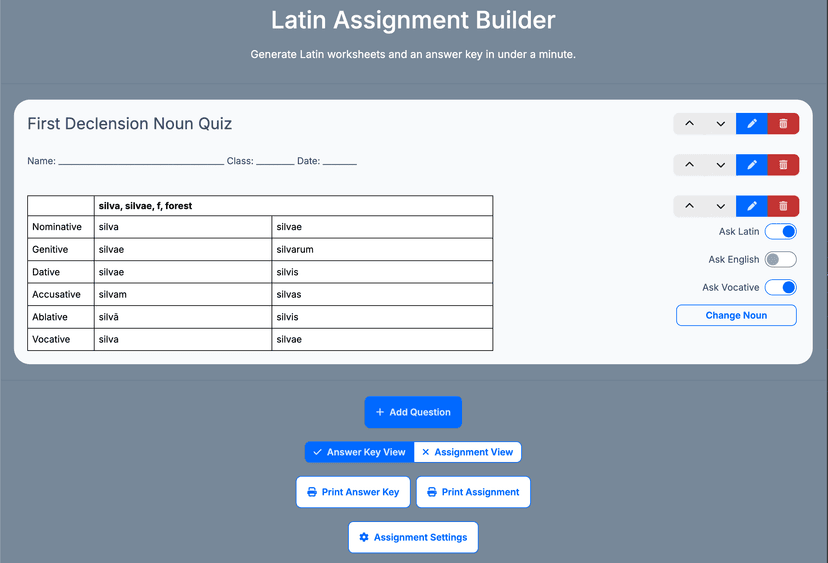Move the silva noun table down
Viewport: 828px width, 563px height.
pos(720,206)
